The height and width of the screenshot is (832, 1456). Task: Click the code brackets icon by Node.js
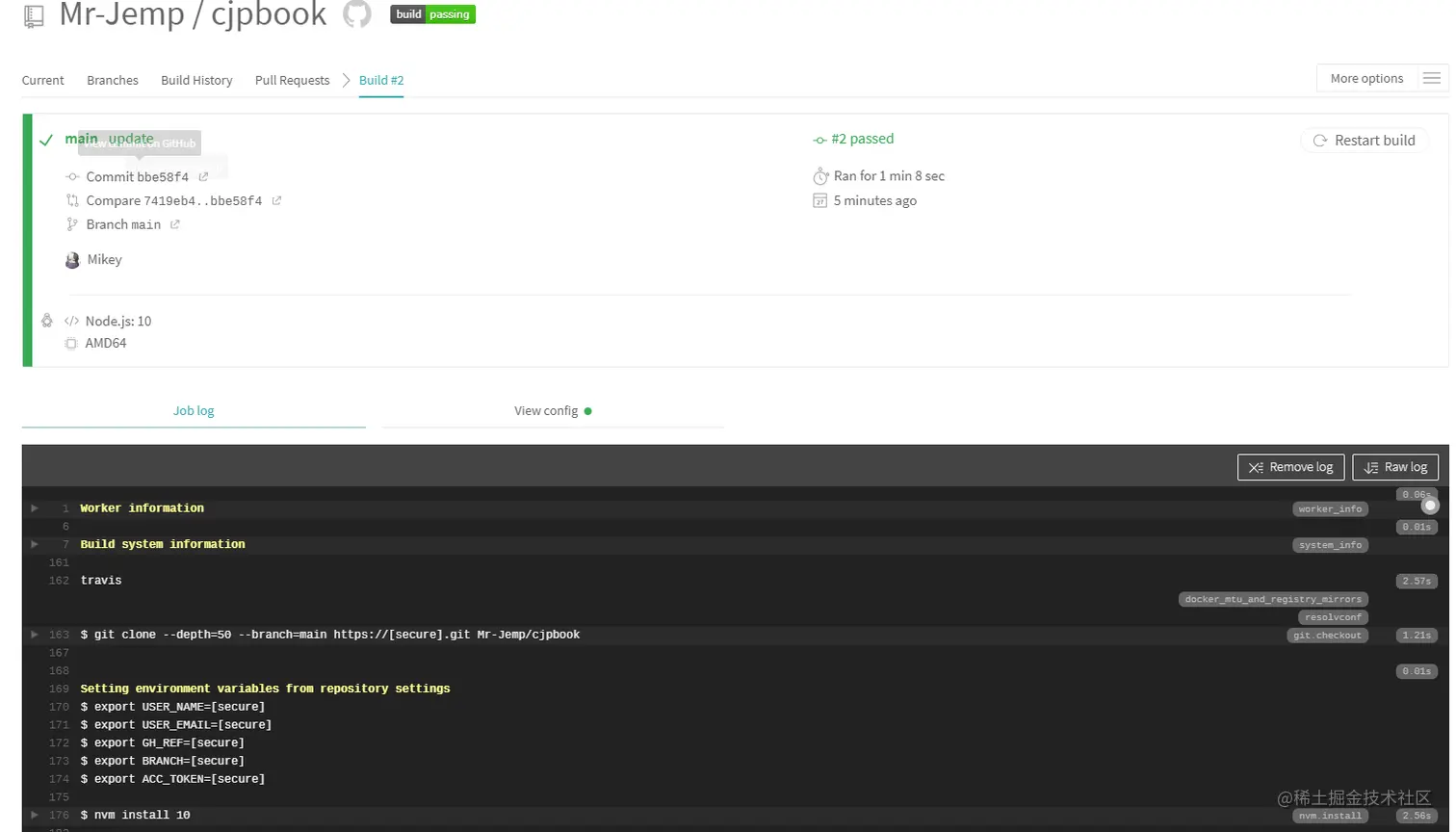coord(71,322)
